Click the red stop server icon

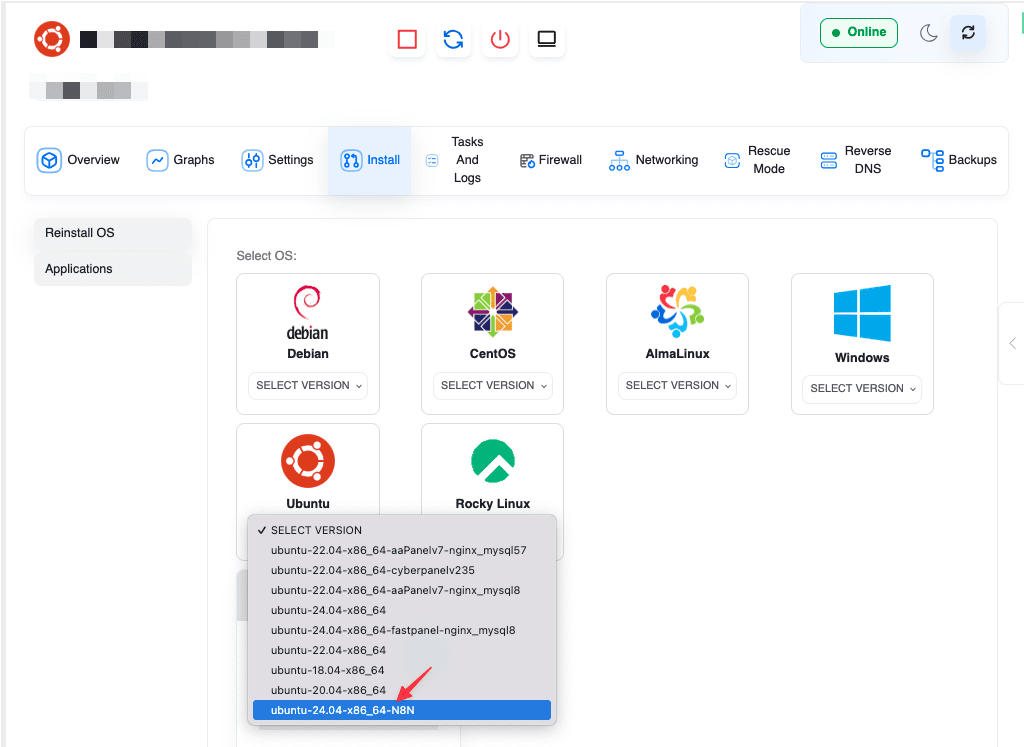[x=407, y=39]
